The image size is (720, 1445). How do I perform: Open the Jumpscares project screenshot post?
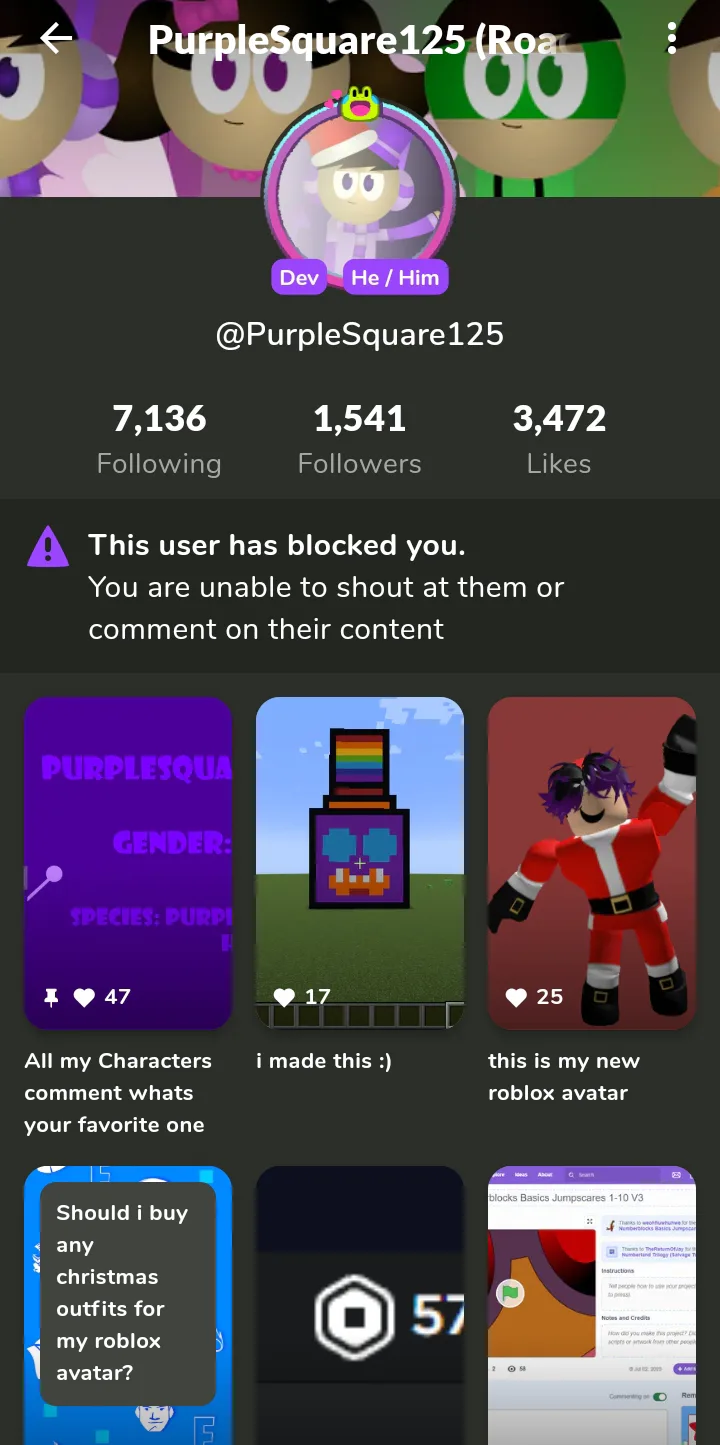coord(592,1305)
